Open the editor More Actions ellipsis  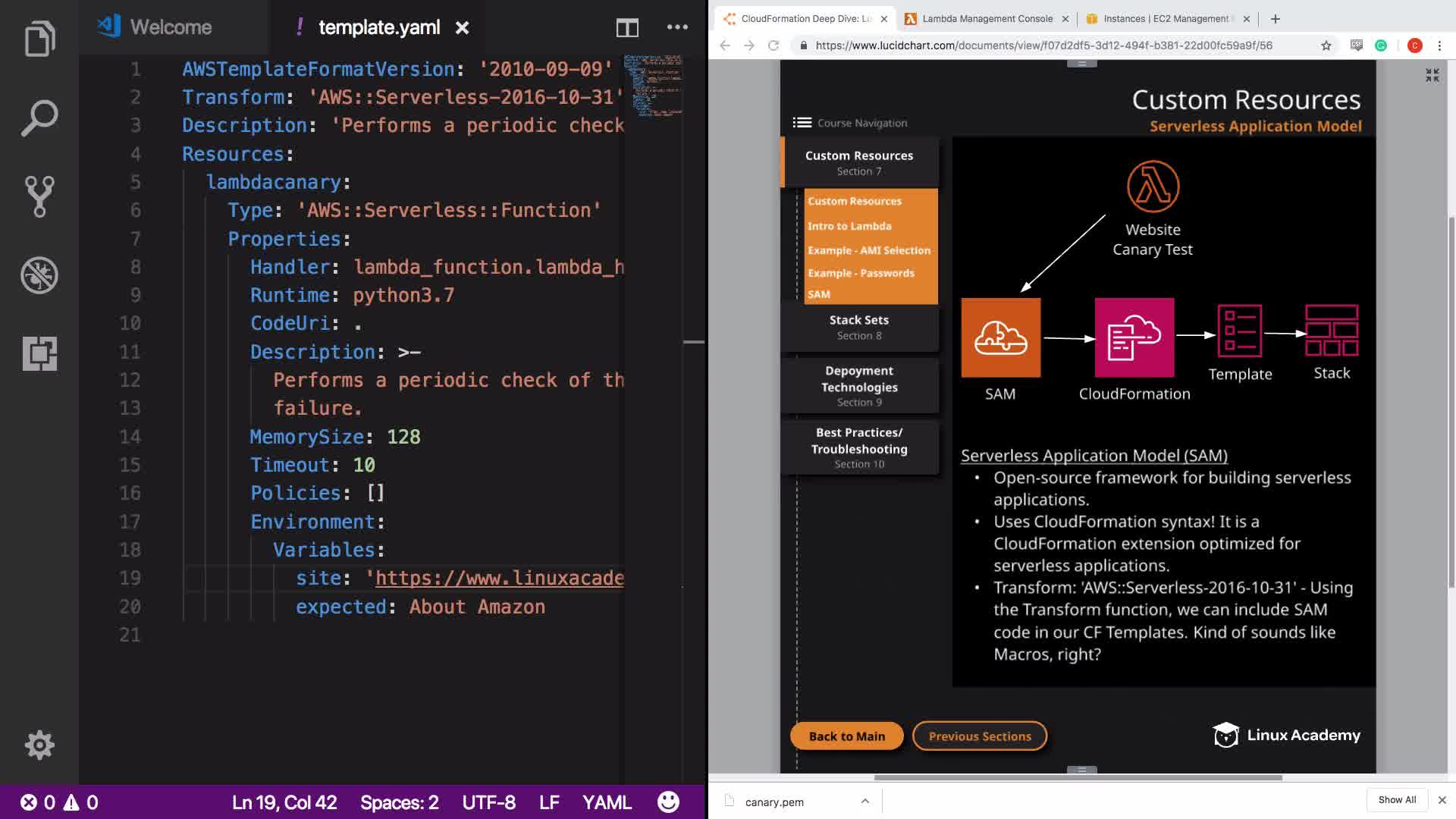click(x=677, y=27)
